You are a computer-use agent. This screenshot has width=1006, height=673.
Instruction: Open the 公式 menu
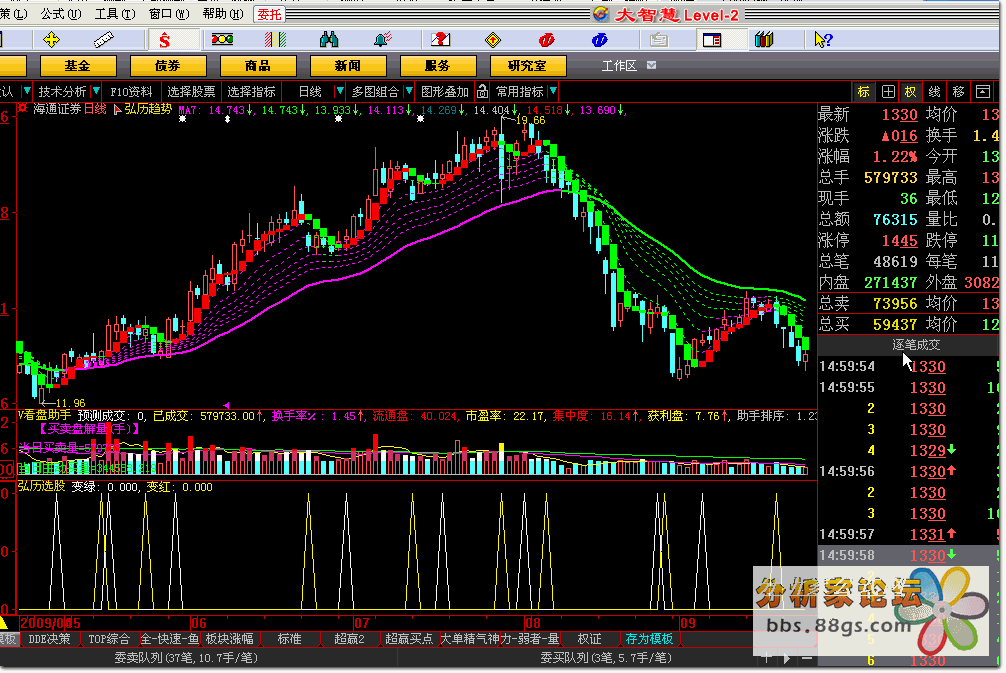point(60,13)
